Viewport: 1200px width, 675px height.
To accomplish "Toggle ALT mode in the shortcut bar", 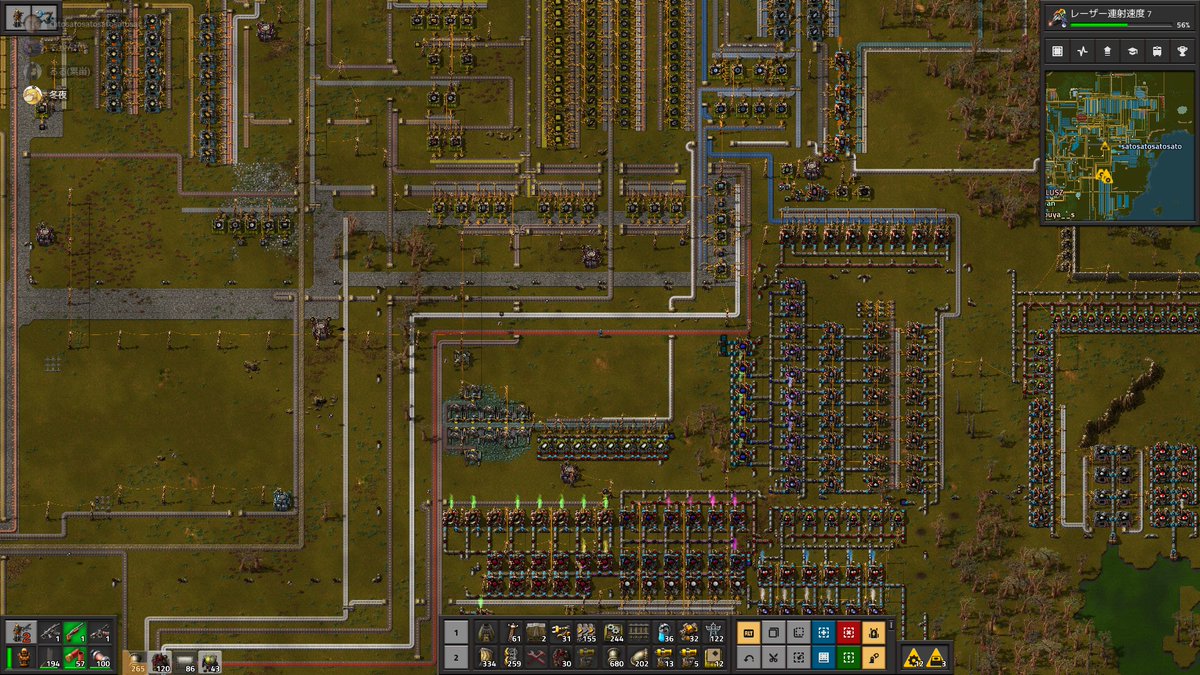I will point(749,632).
